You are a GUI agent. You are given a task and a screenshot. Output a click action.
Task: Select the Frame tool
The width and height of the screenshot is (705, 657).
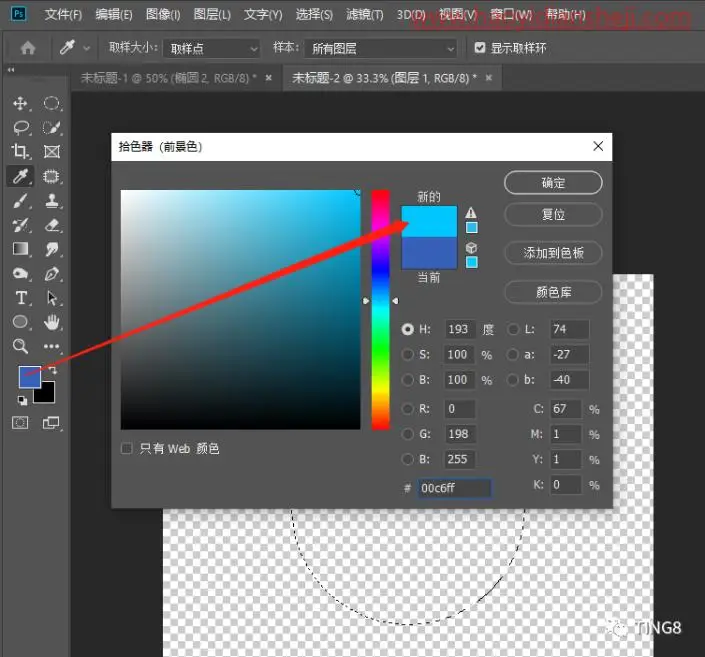(x=51, y=152)
